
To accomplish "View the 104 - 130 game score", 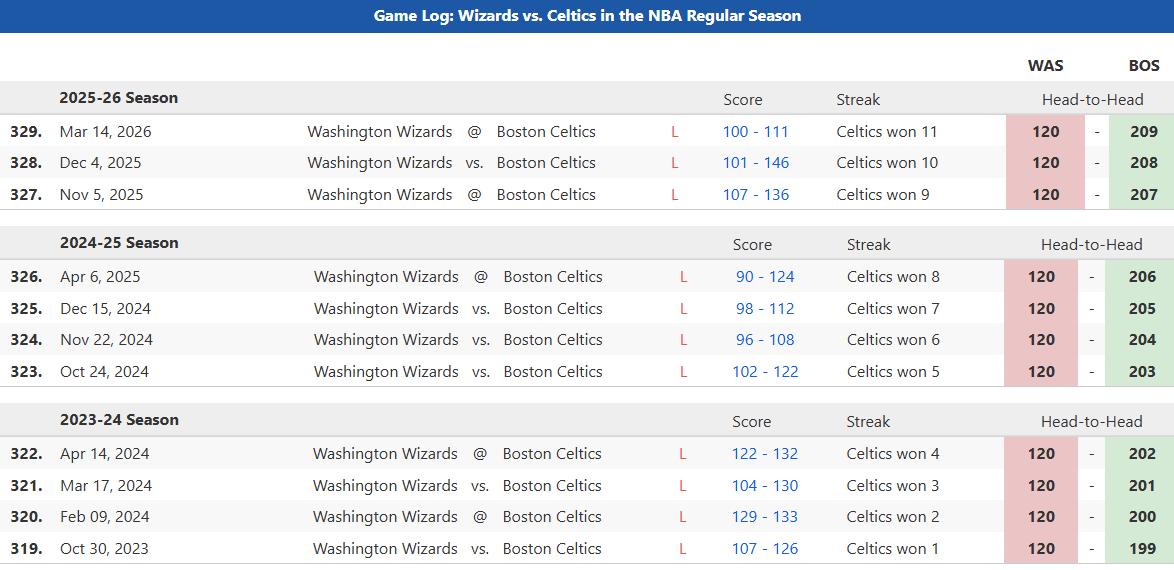I will click(764, 486).
